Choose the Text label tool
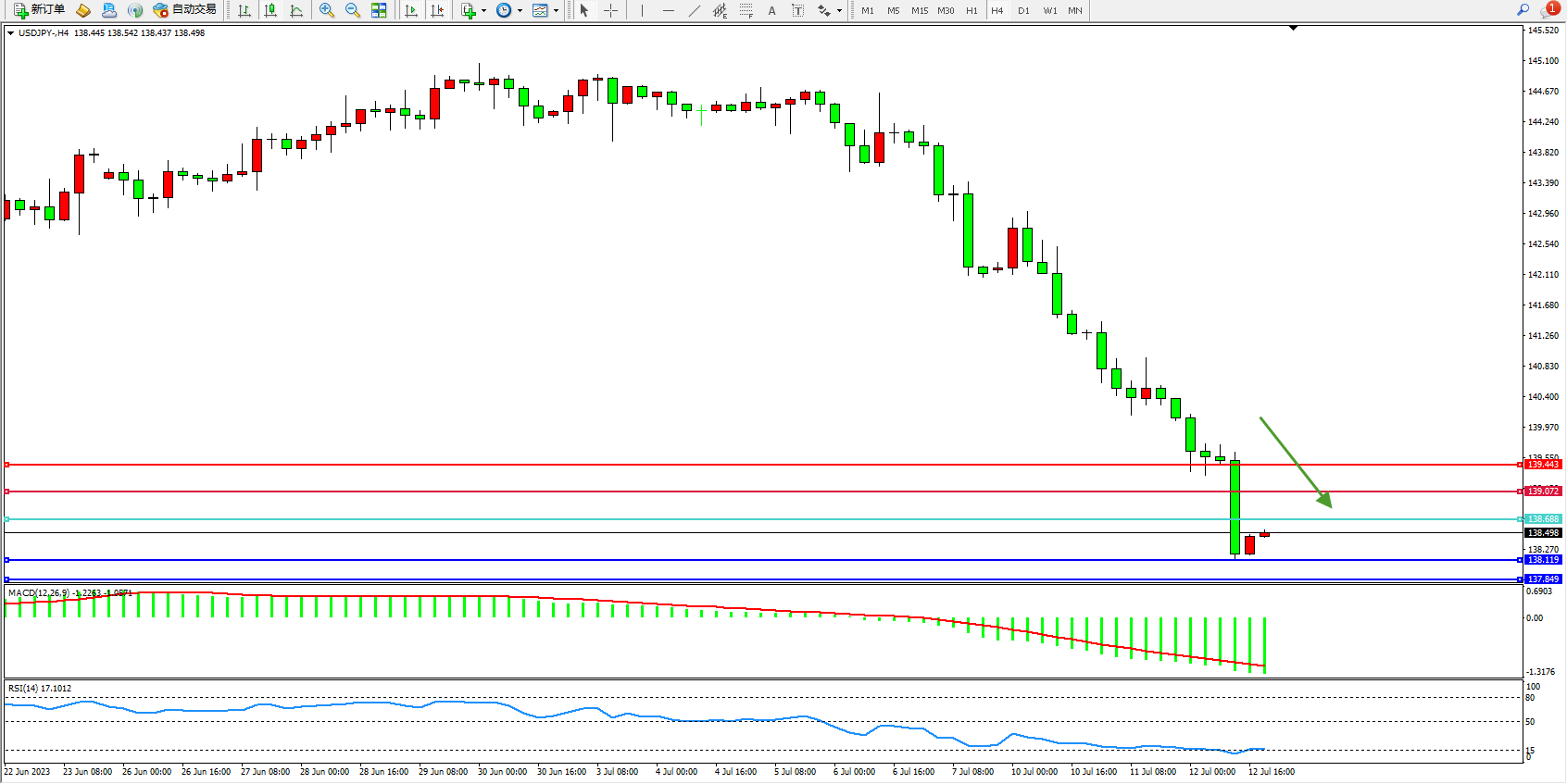This screenshot has width=1567, height=784. [771, 10]
